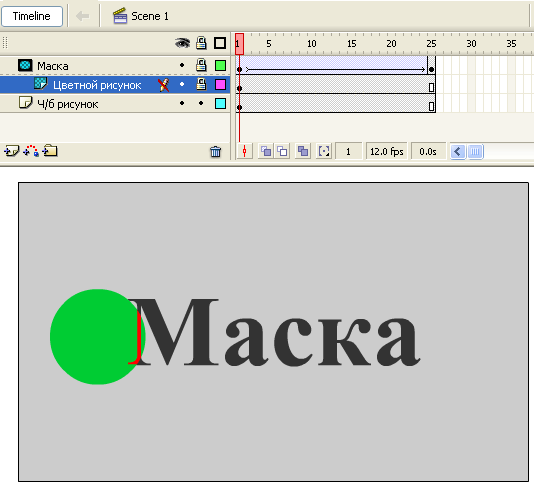Viewport: 534px width, 490px height.
Task: Select the Цветной рисунок layer
Action: click(x=115, y=84)
